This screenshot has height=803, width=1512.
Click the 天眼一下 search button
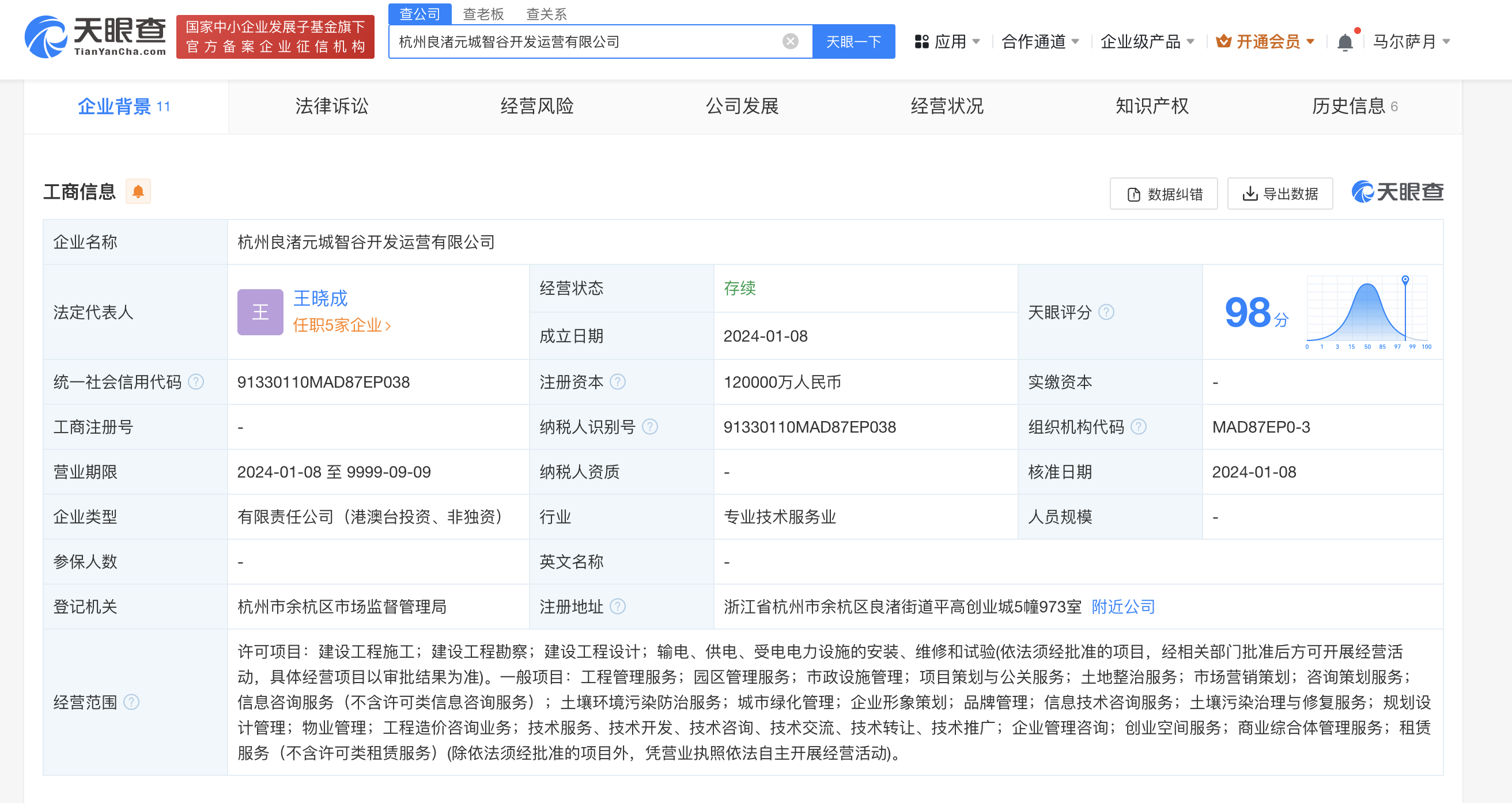(853, 41)
